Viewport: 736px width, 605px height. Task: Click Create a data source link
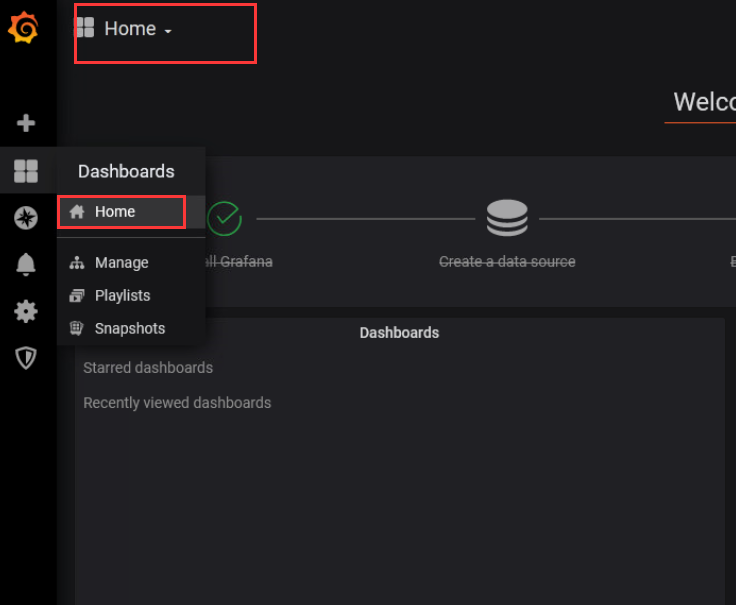click(x=507, y=261)
